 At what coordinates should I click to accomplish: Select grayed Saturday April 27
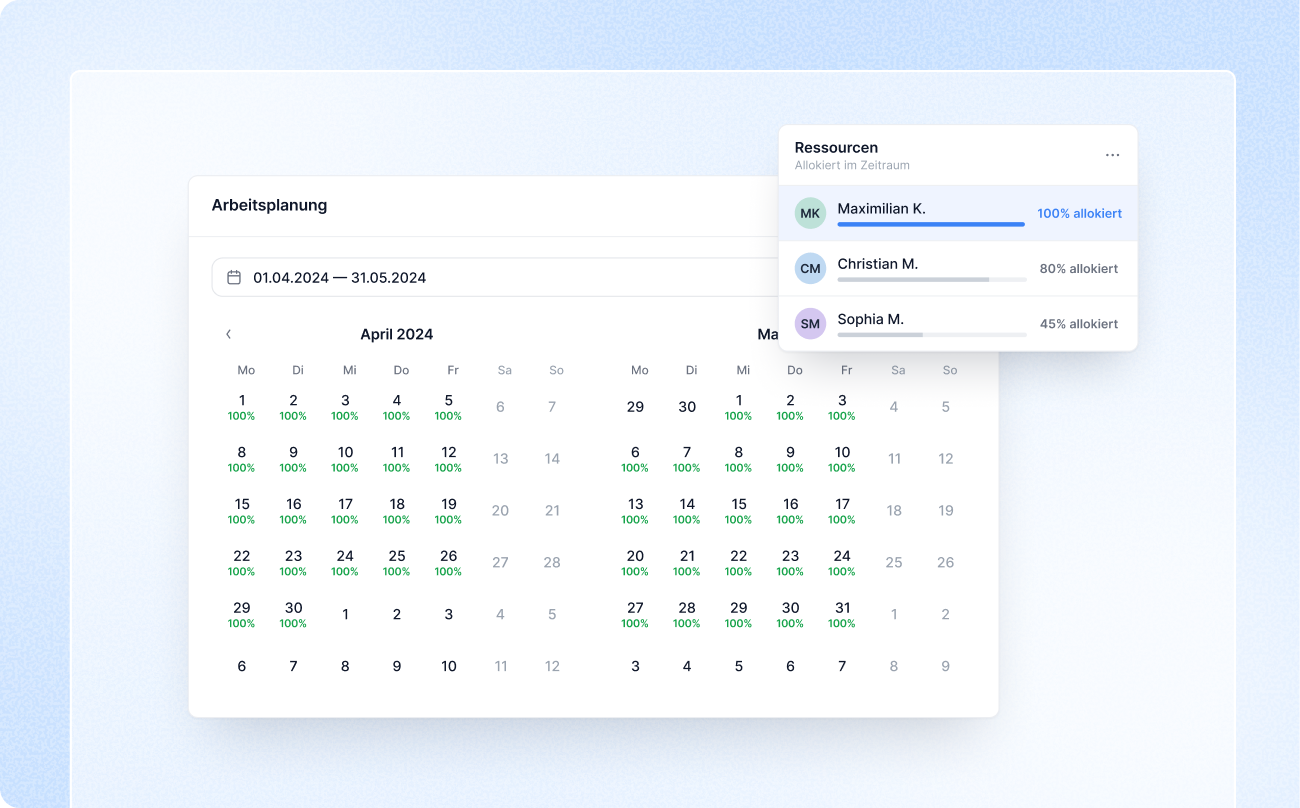[501, 563]
